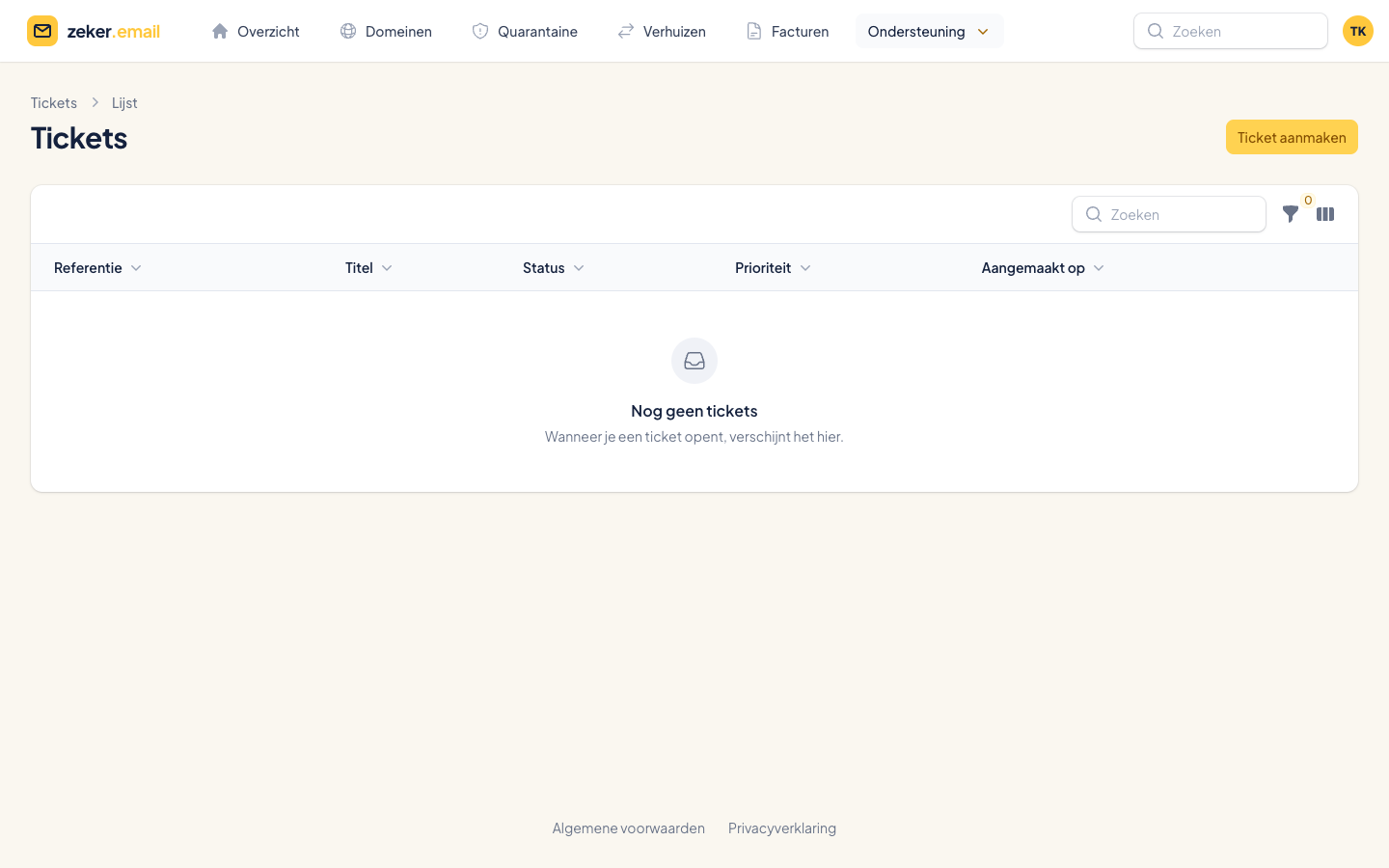Navigate to Verhuizen
This screenshot has width=1389, height=868.
(662, 31)
